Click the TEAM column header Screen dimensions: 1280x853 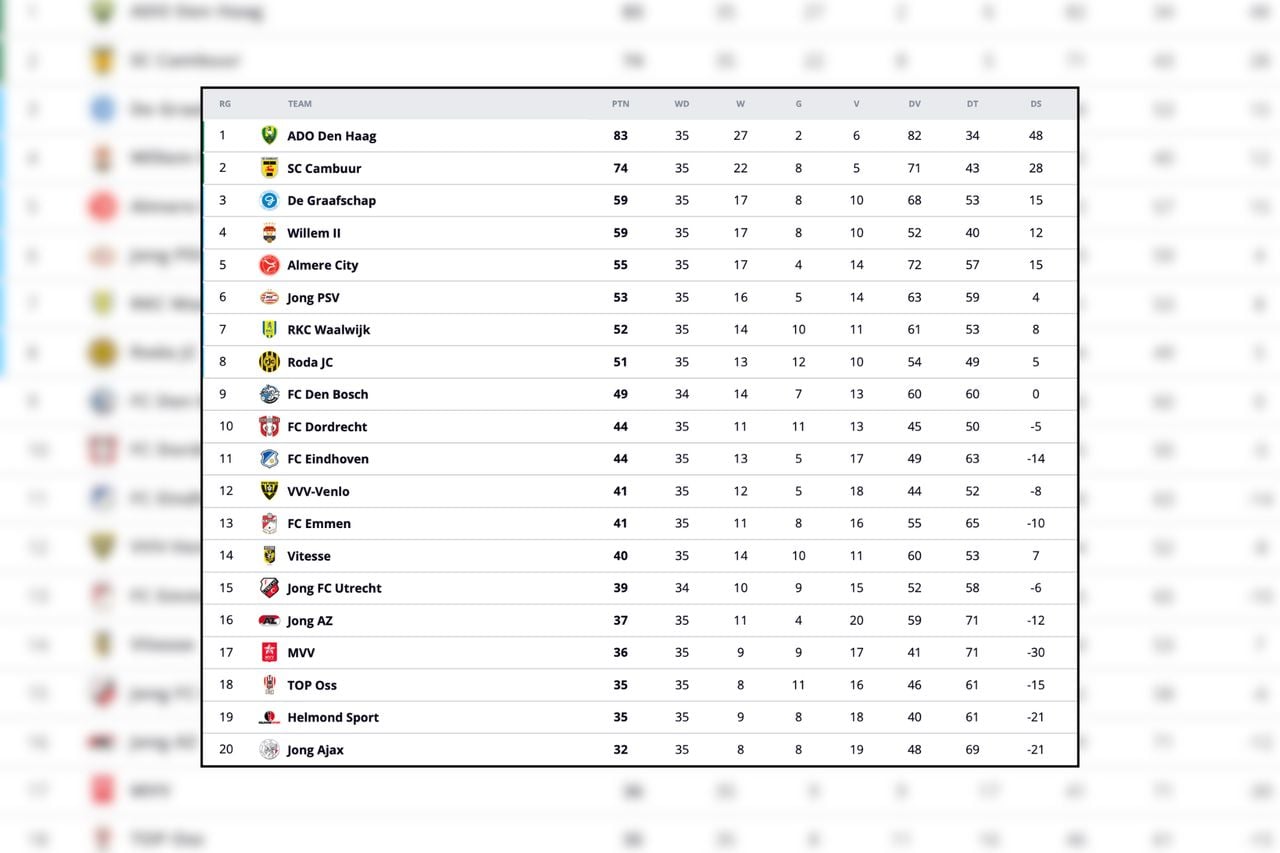pyautogui.click(x=300, y=103)
